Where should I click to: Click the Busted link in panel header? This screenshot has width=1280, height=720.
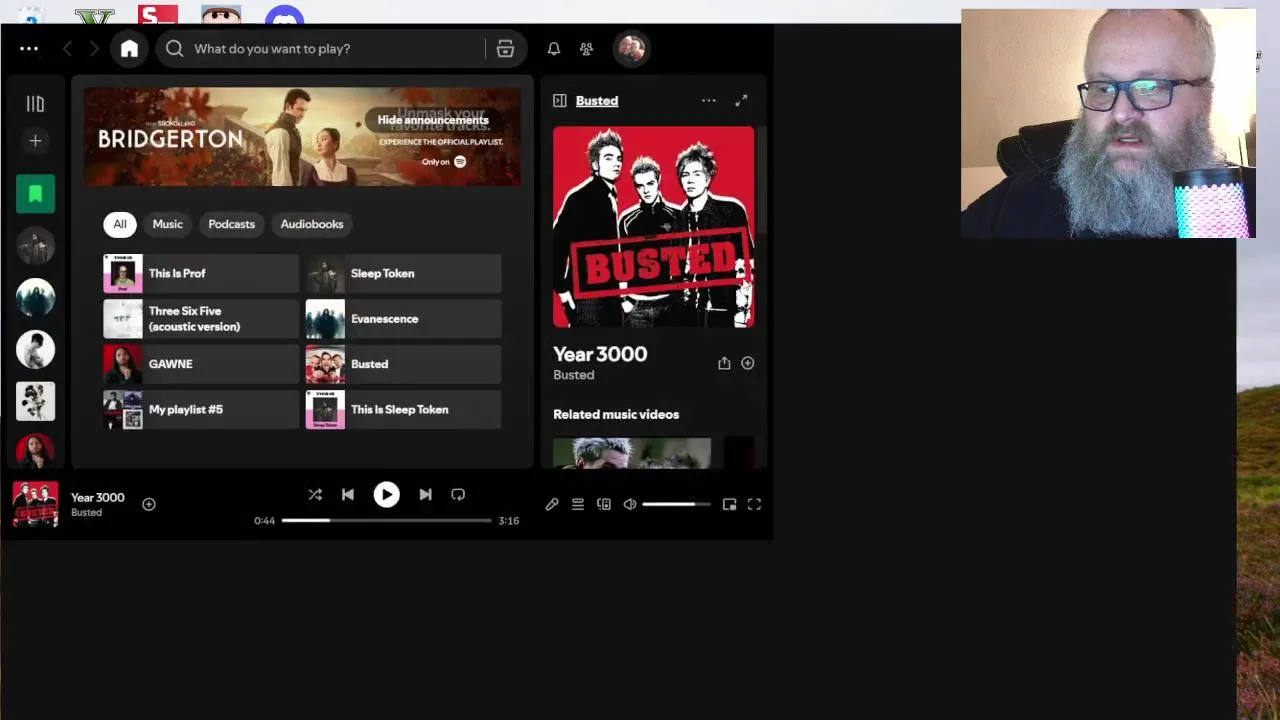coord(597,101)
